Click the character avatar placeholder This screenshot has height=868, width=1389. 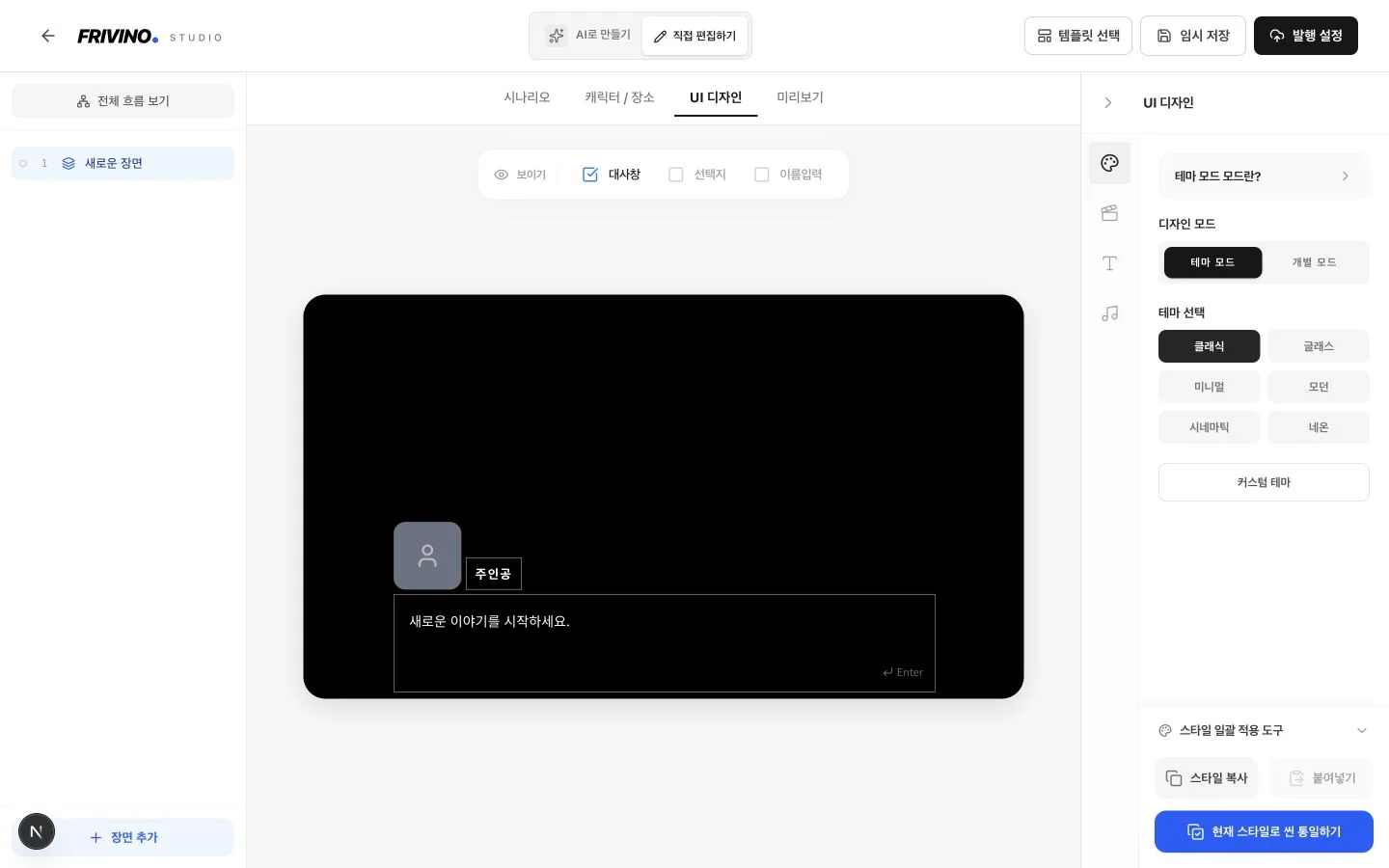(x=427, y=556)
